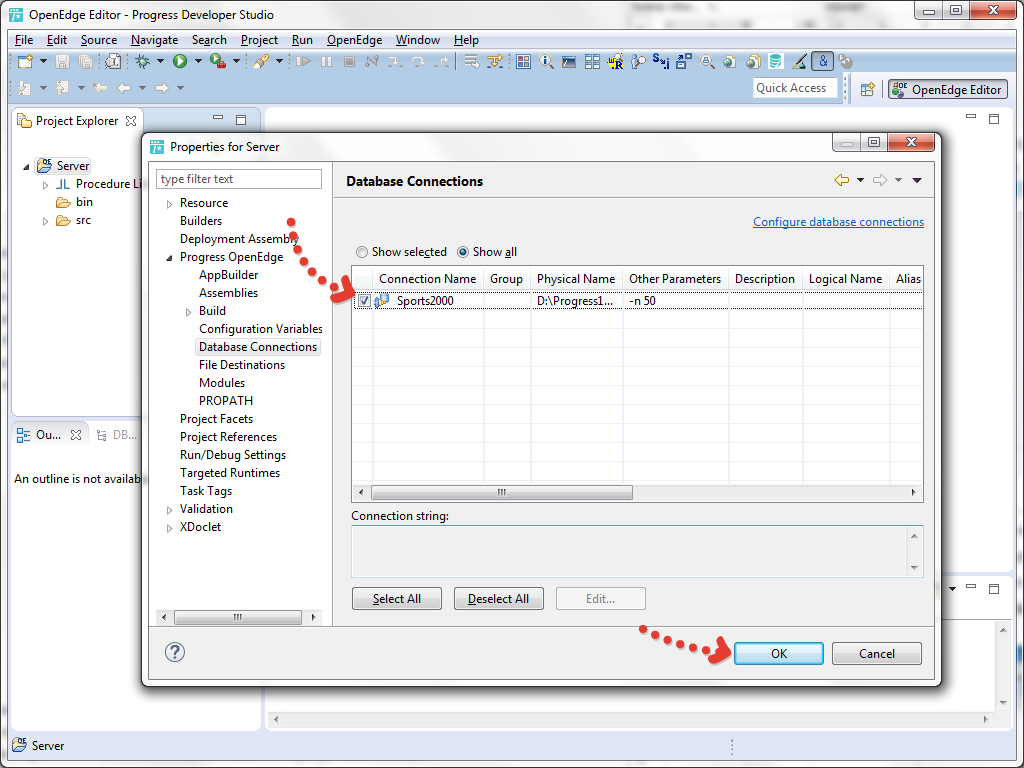Image resolution: width=1024 pixels, height=768 pixels.
Task: Open the Run toolbar dropdown arrow
Action: 198,61
